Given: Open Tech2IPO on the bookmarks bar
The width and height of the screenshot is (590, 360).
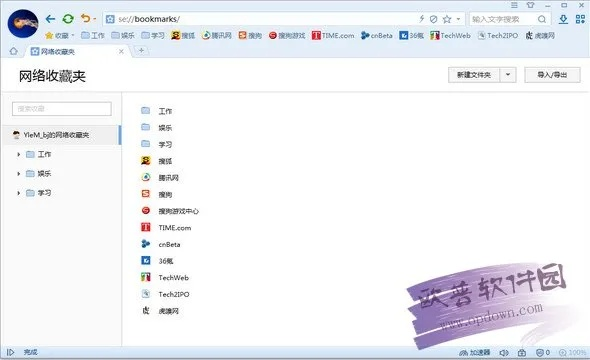Looking at the screenshot, I should [498, 35].
